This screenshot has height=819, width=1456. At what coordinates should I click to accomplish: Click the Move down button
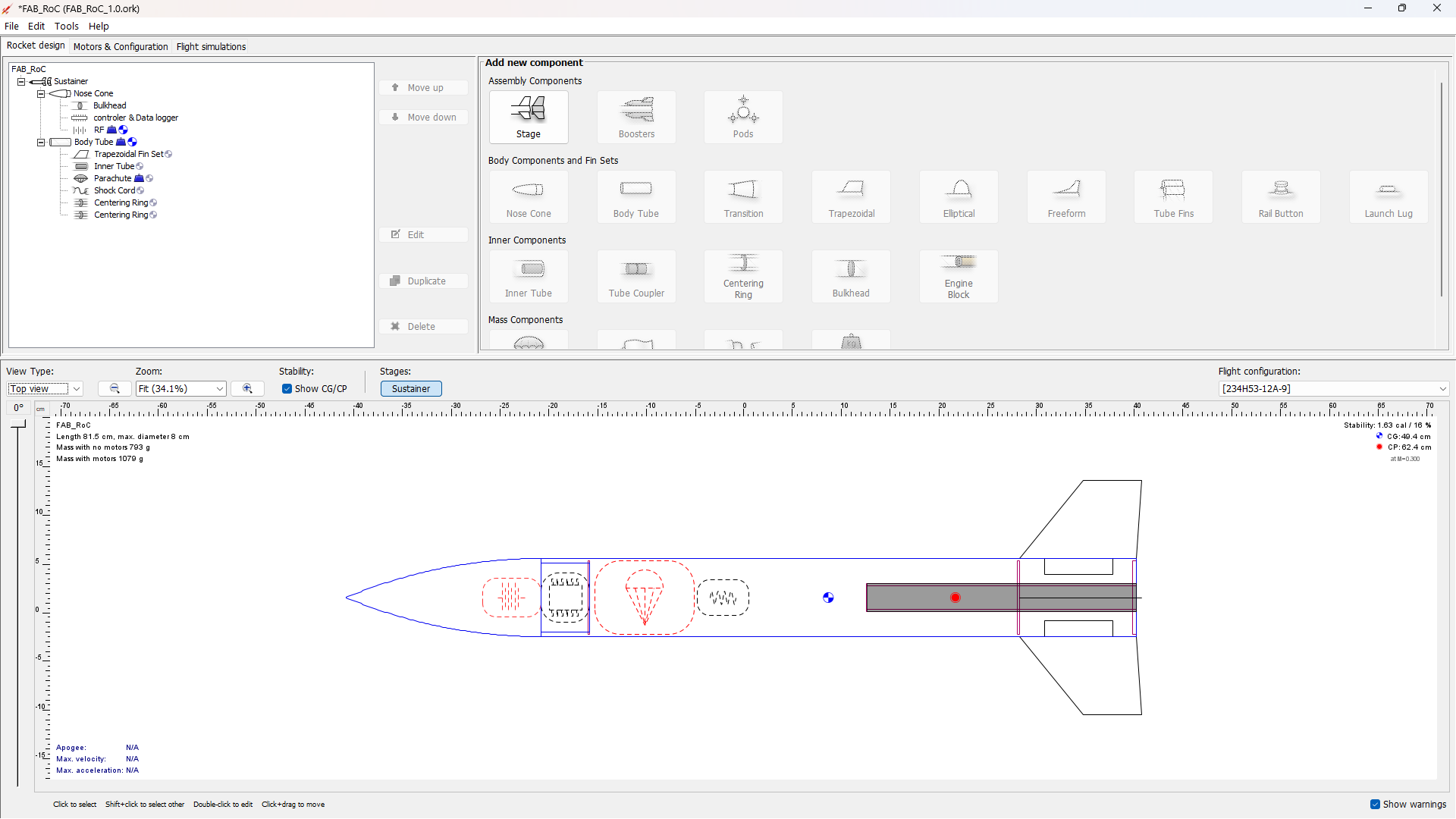(424, 118)
